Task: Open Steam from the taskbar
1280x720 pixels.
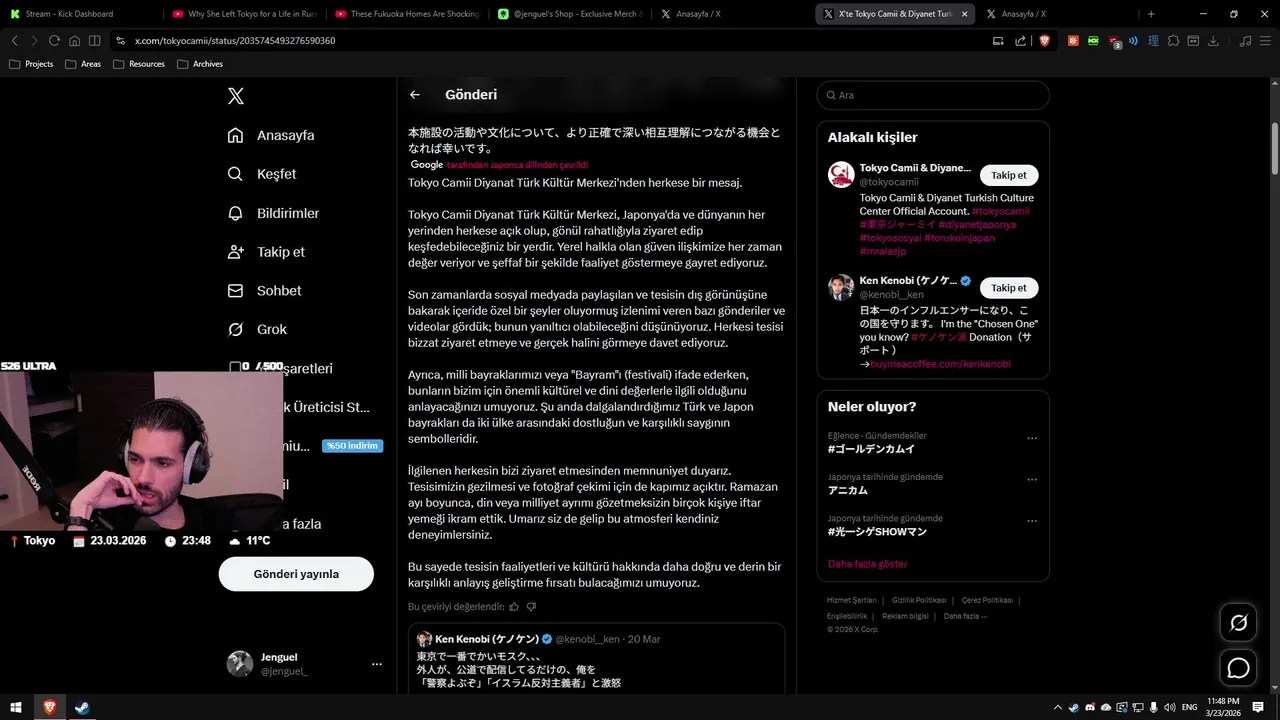Action: [x=82, y=707]
